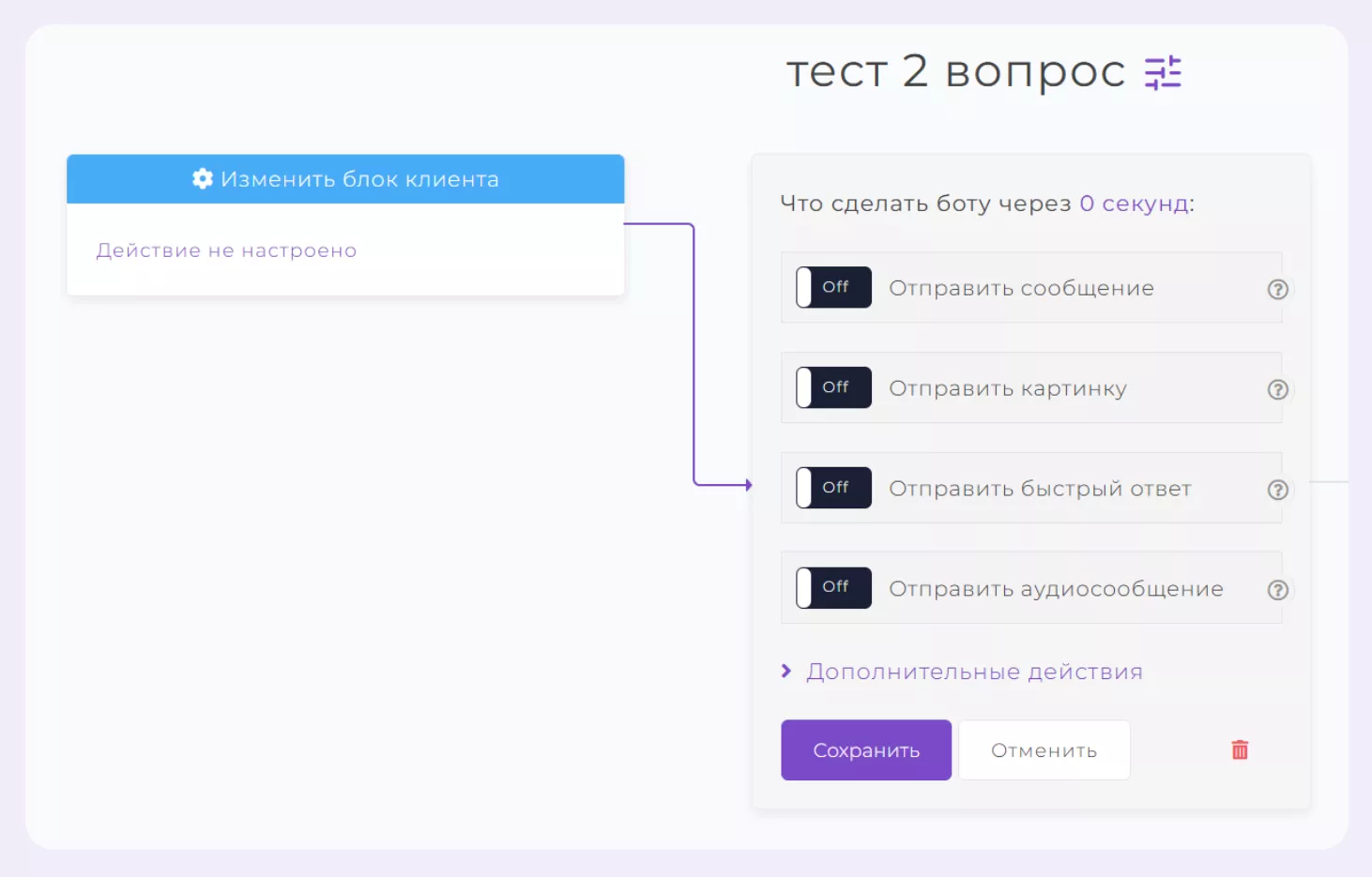Click Отправить картинку label text
Screen dimensions: 1372x877
[x=1008, y=389]
